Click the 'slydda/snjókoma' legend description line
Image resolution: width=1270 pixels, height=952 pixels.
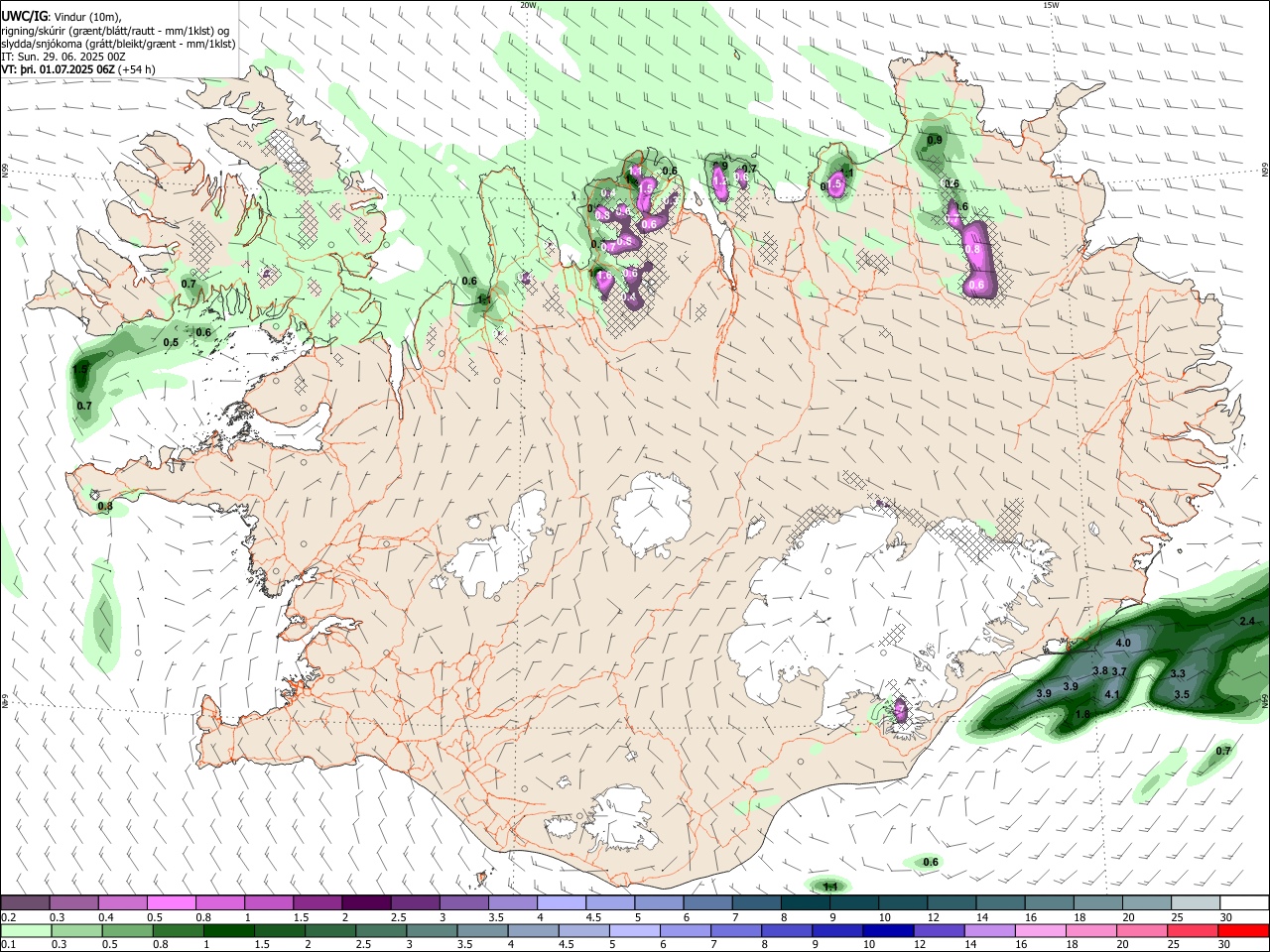point(118,44)
